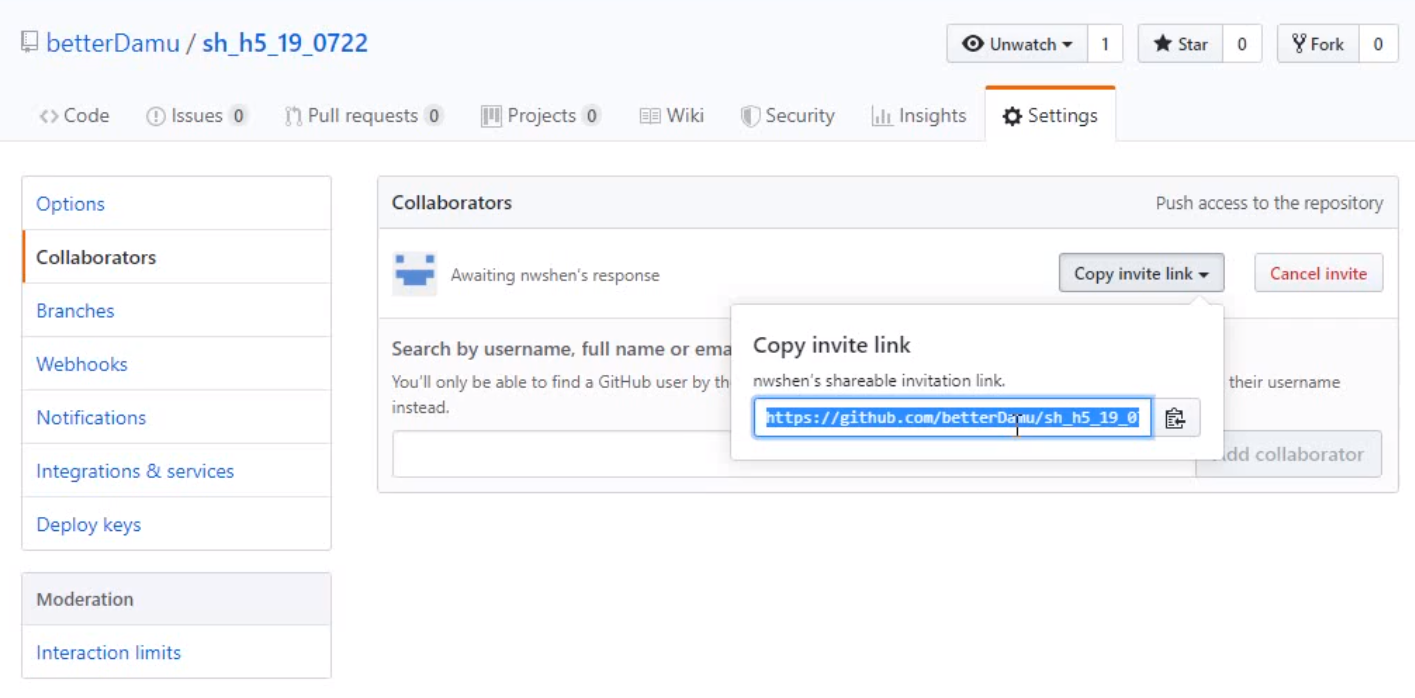Fork the repository
The width and height of the screenshot is (1415, 698).
(x=1317, y=44)
